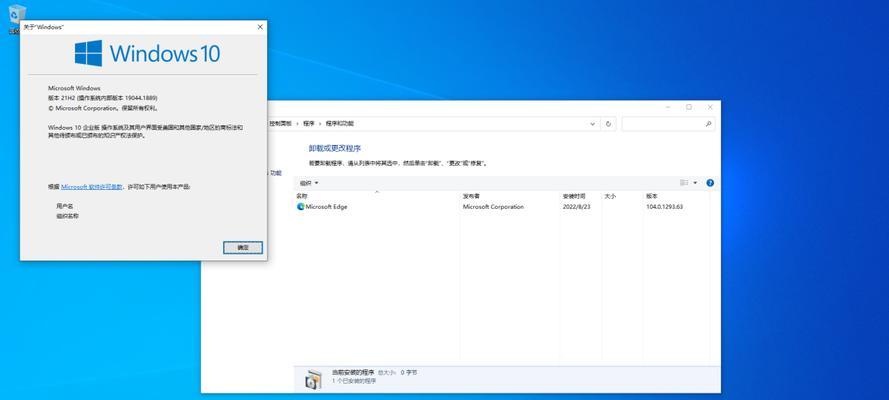Viewport: 889px width, 400px height.
Task: Sort programs by 版本 column header
Action: tap(651, 195)
